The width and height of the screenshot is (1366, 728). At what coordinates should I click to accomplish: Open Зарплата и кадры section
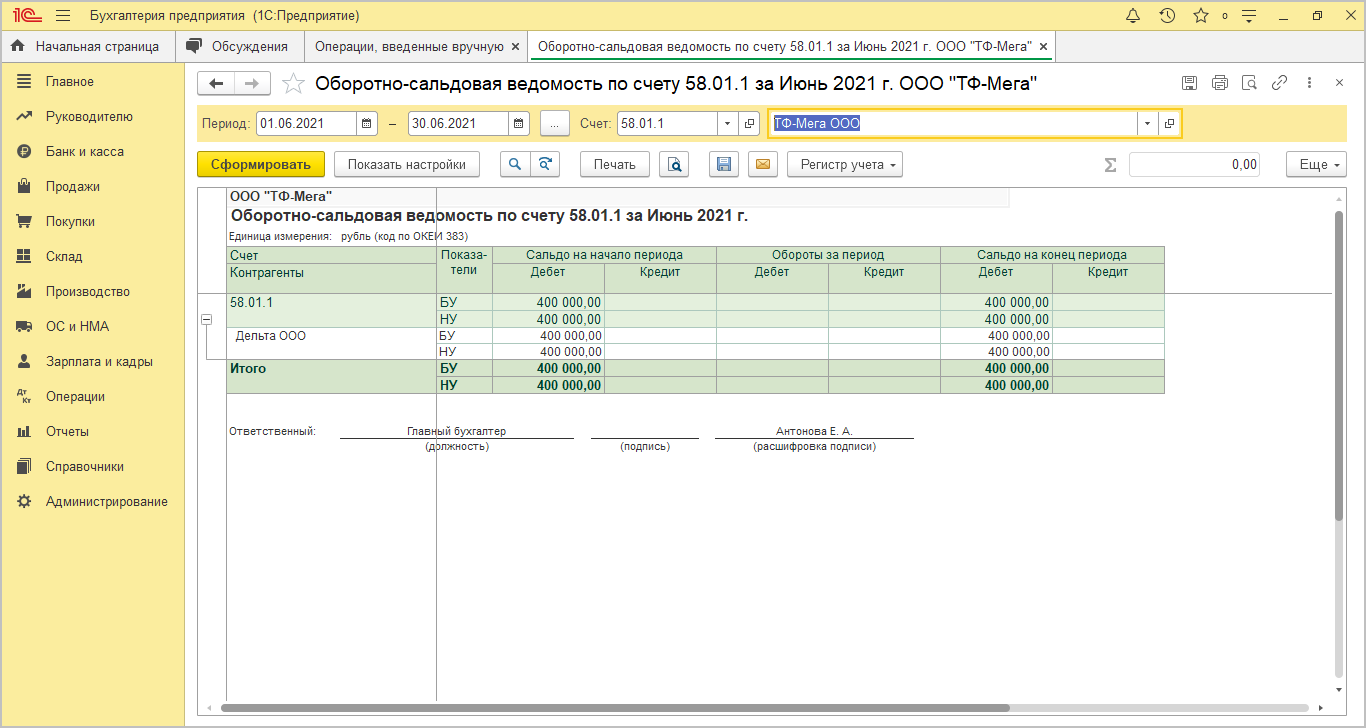[x=92, y=362]
